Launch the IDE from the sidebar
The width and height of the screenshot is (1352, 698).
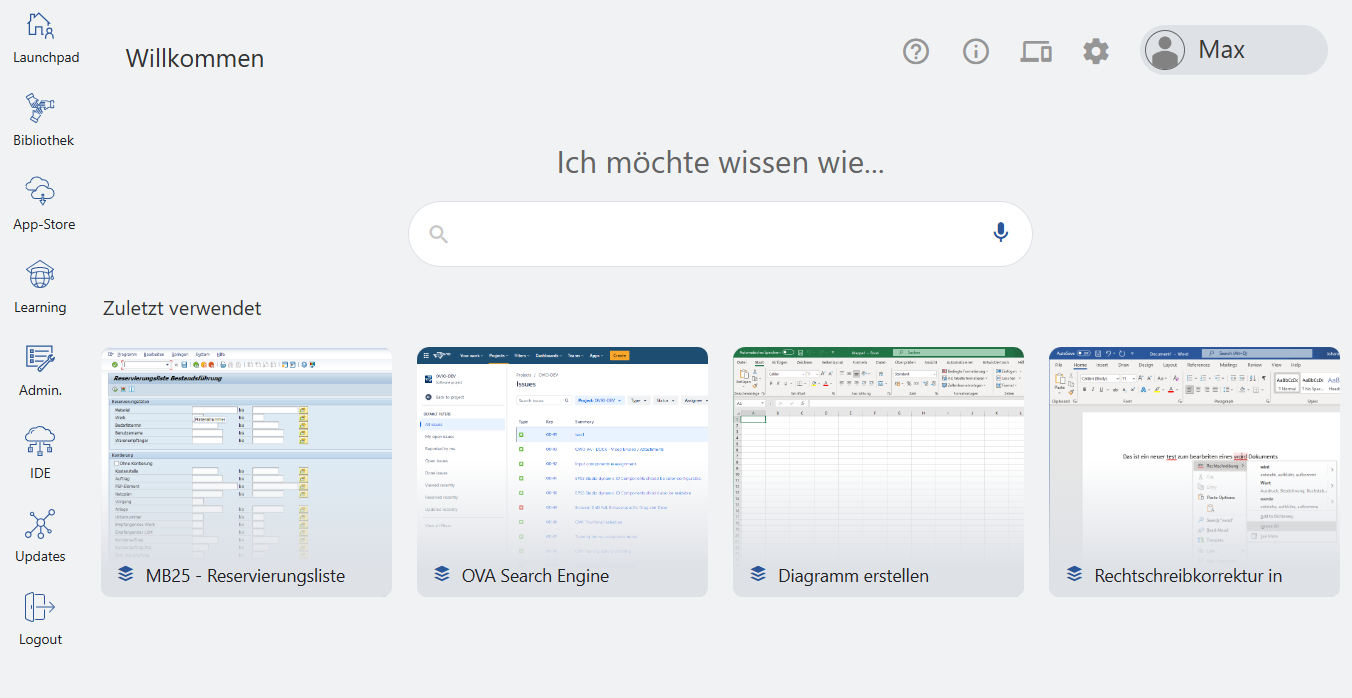click(41, 441)
